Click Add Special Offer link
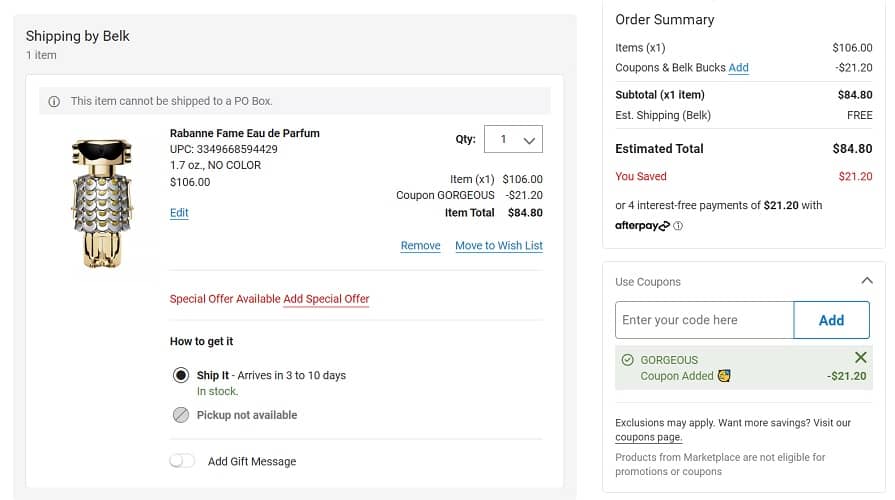The width and height of the screenshot is (895, 500). 326,299
